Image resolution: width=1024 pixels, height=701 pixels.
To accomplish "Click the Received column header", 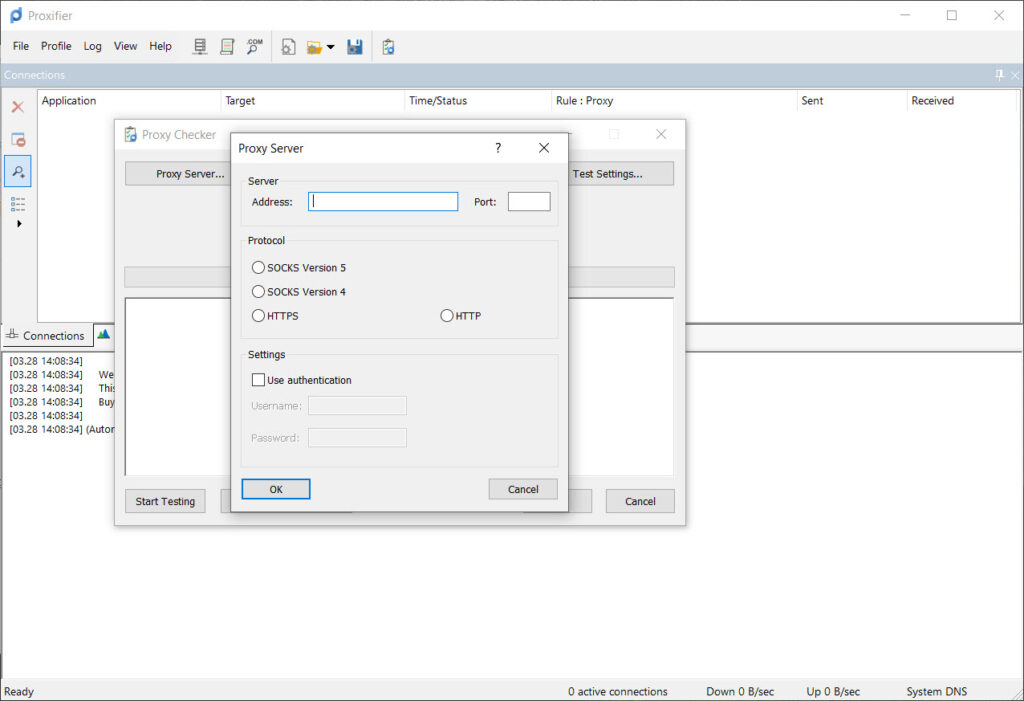I will coord(963,101).
